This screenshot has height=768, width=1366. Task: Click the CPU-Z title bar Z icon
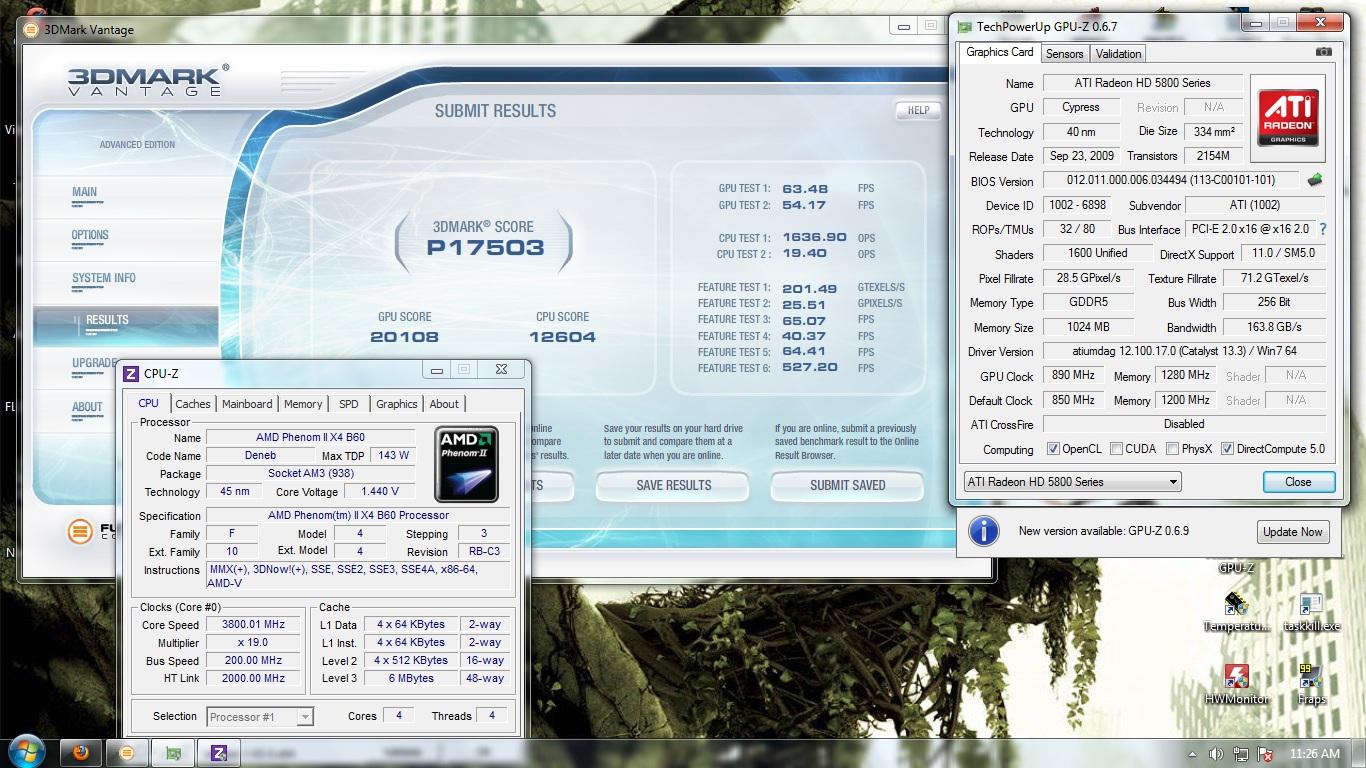point(130,373)
